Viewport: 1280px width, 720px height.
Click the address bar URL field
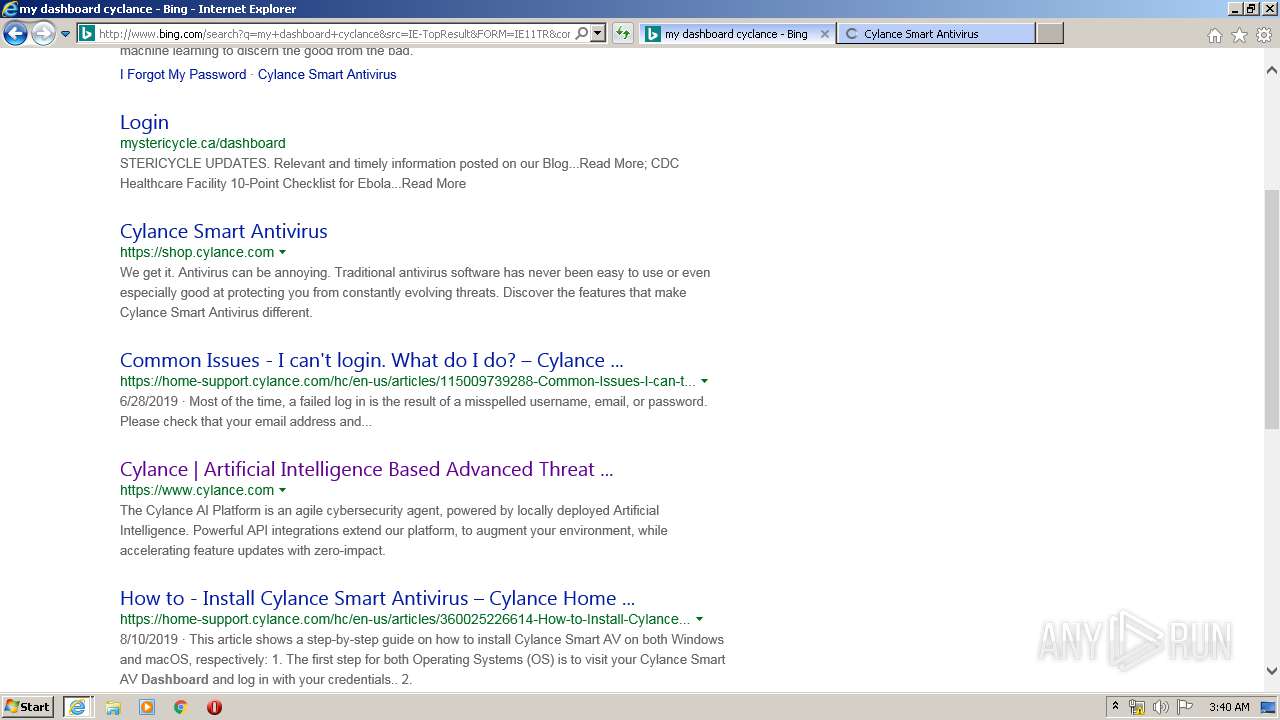pos(334,33)
